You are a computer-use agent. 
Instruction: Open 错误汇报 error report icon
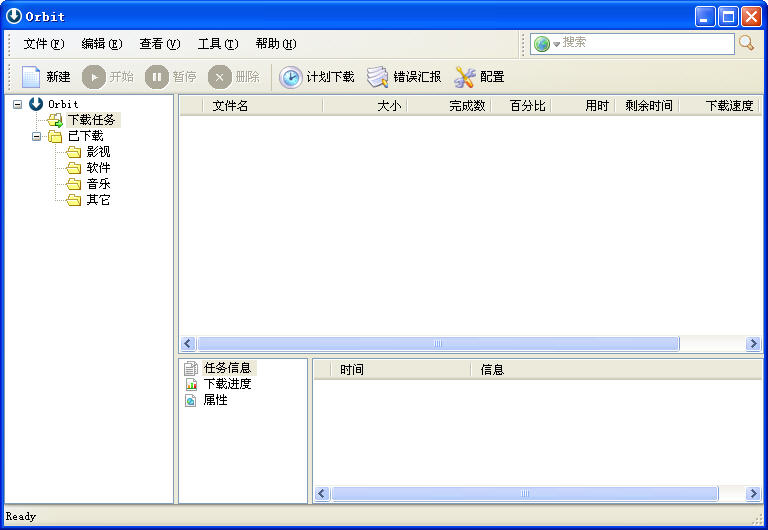click(377, 77)
